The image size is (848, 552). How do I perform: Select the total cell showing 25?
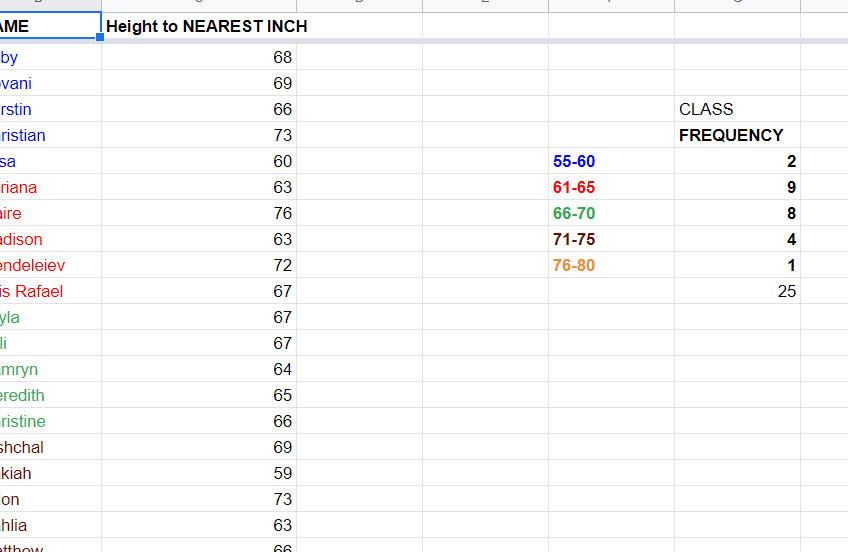point(738,291)
